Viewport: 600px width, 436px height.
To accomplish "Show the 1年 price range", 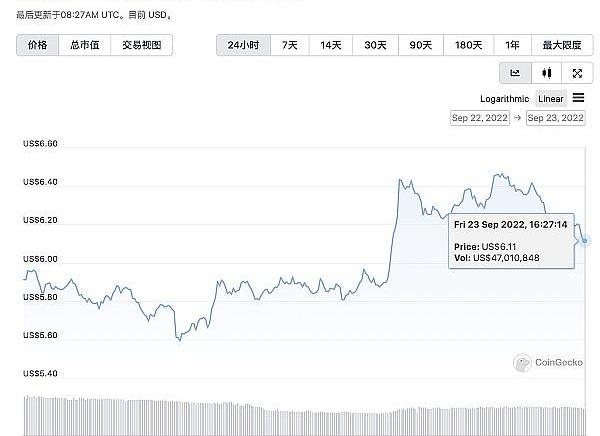I will [x=512, y=45].
